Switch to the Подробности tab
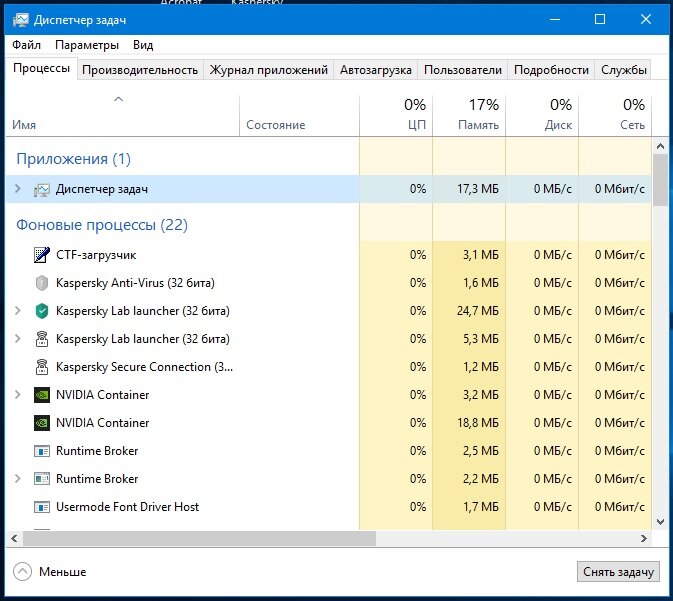Viewport: 673px width, 601px height. tap(551, 70)
